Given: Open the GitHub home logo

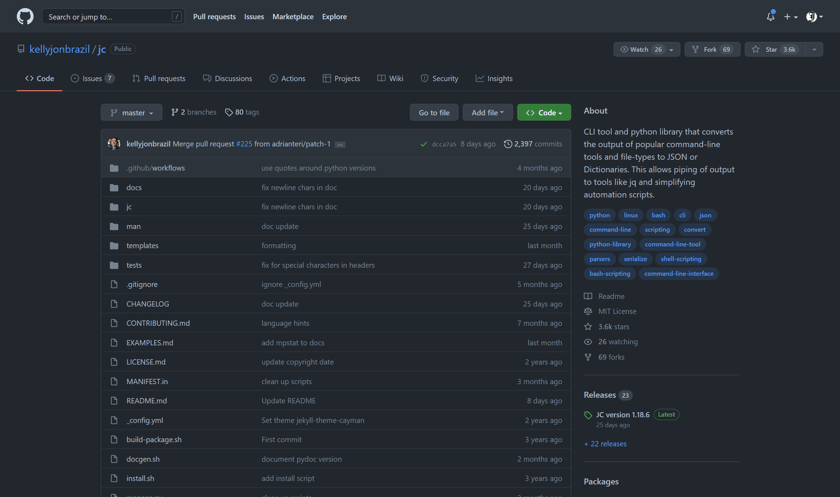Looking at the screenshot, I should click(x=25, y=17).
